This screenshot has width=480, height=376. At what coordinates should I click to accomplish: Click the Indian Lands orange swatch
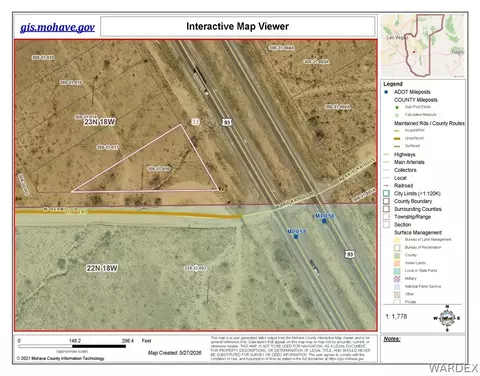pos(397,263)
